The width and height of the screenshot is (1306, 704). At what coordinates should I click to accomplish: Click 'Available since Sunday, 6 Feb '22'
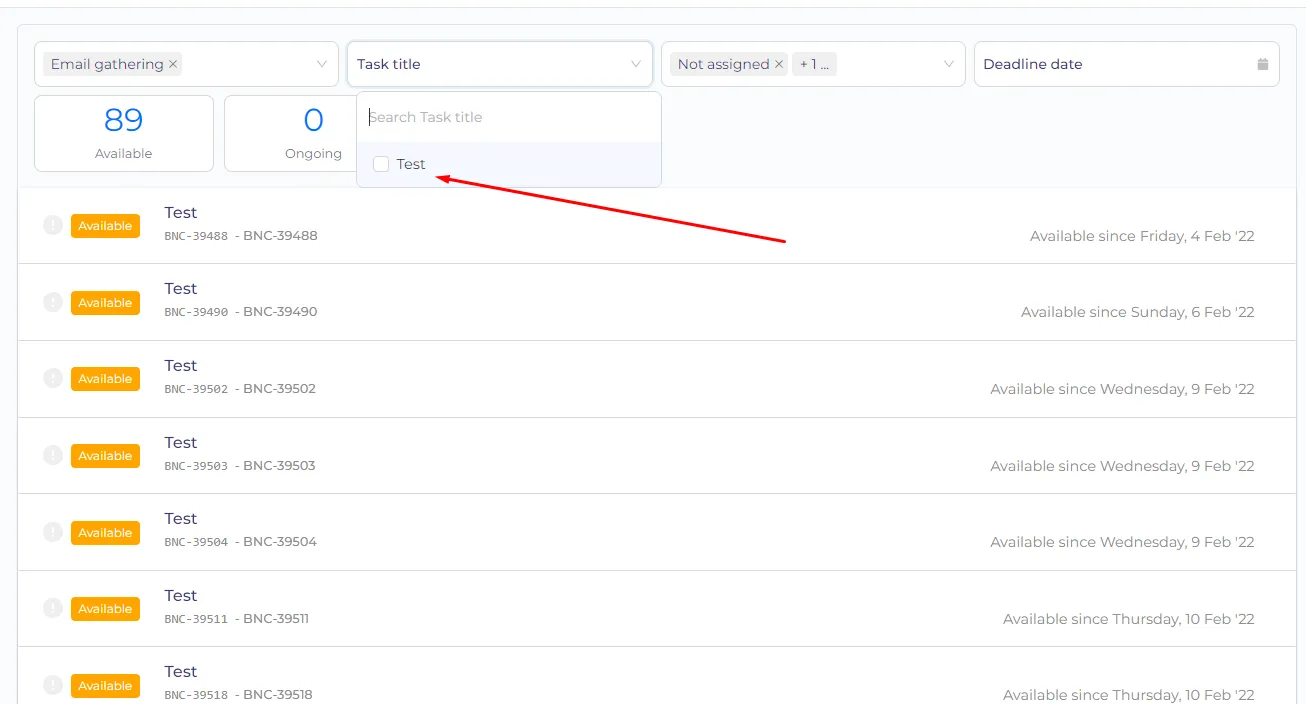pos(1138,313)
